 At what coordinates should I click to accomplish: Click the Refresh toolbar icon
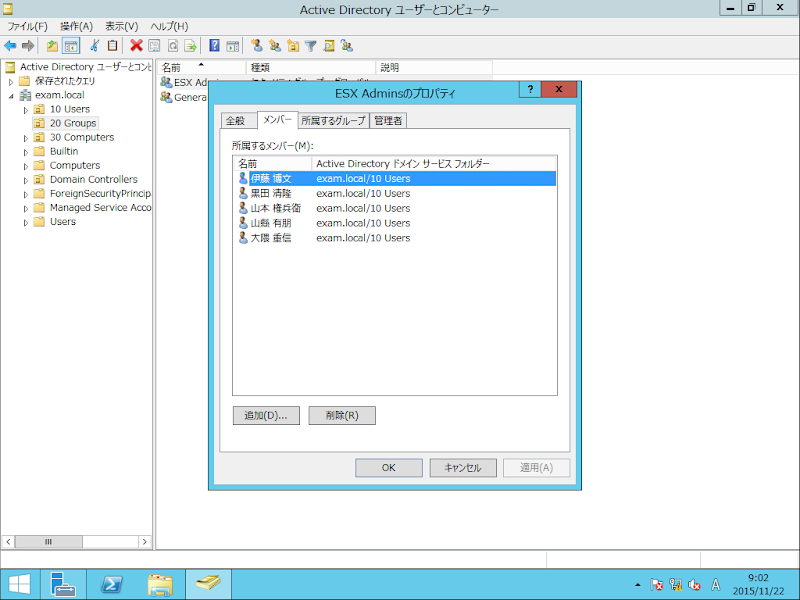pyautogui.click(x=173, y=46)
